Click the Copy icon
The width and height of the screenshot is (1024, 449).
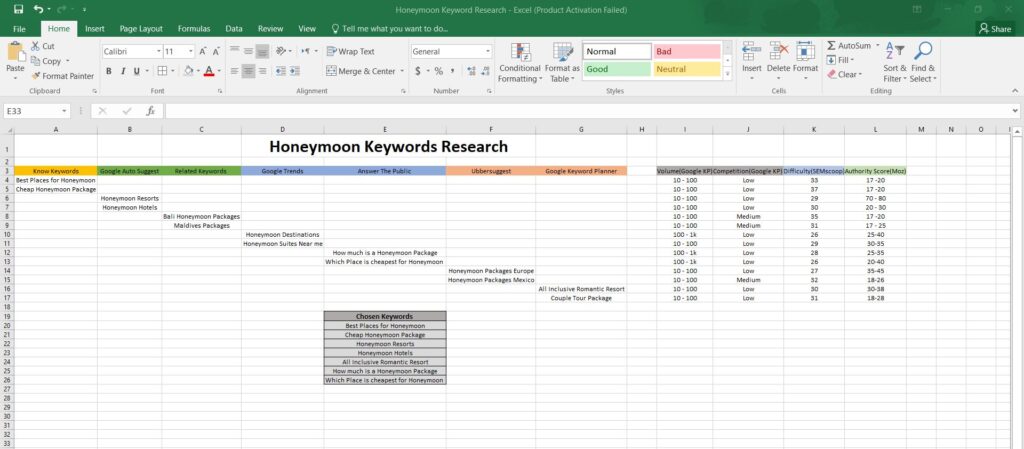click(36, 61)
